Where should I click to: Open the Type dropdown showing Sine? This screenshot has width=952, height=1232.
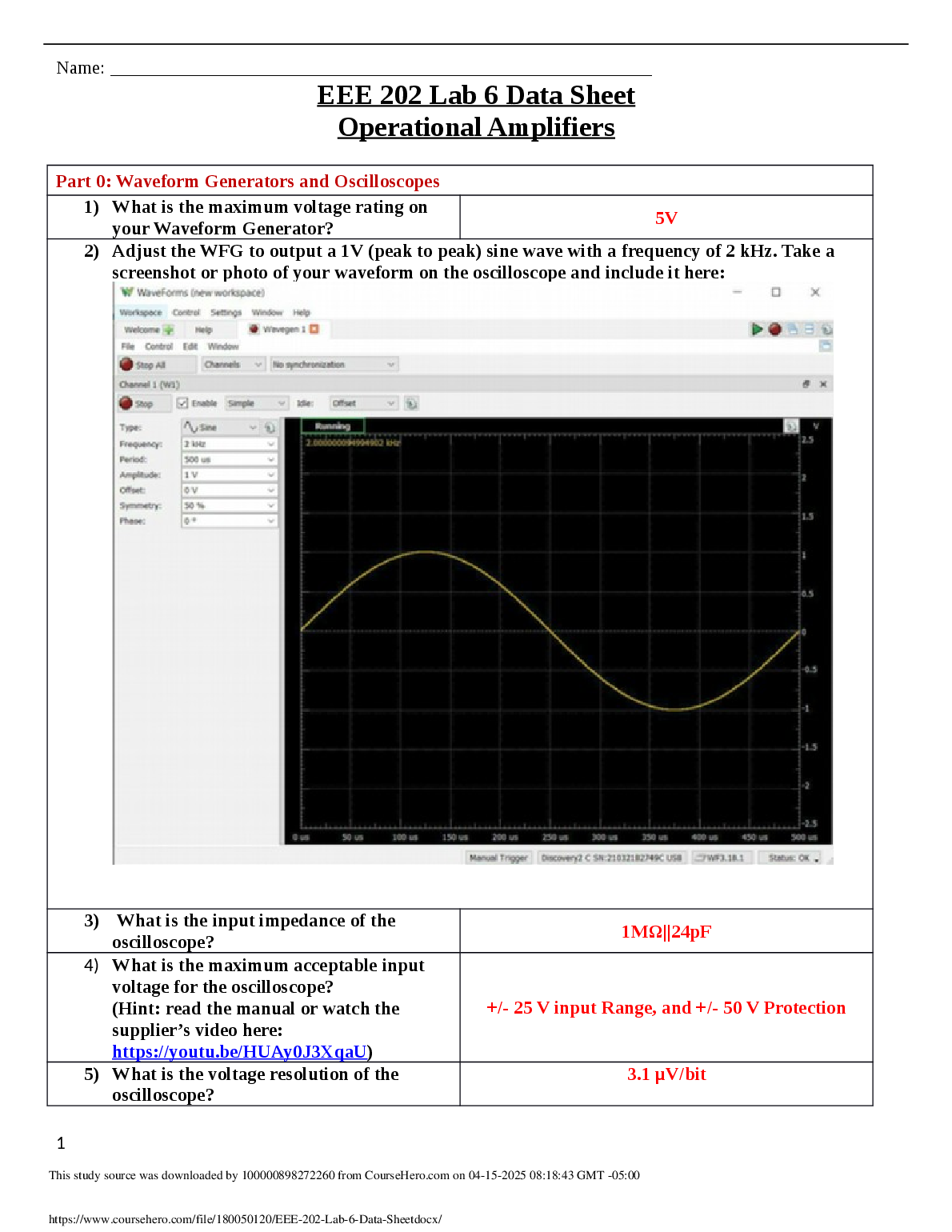tap(220, 427)
